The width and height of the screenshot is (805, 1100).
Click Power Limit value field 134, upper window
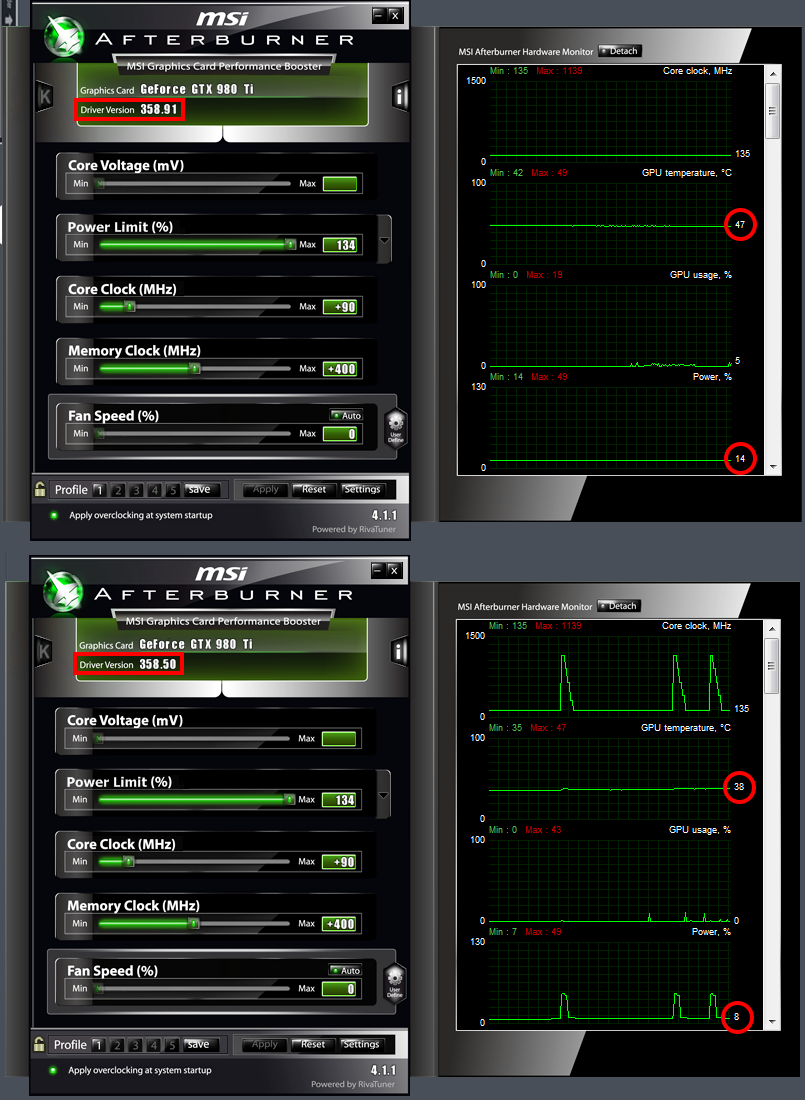pos(340,245)
